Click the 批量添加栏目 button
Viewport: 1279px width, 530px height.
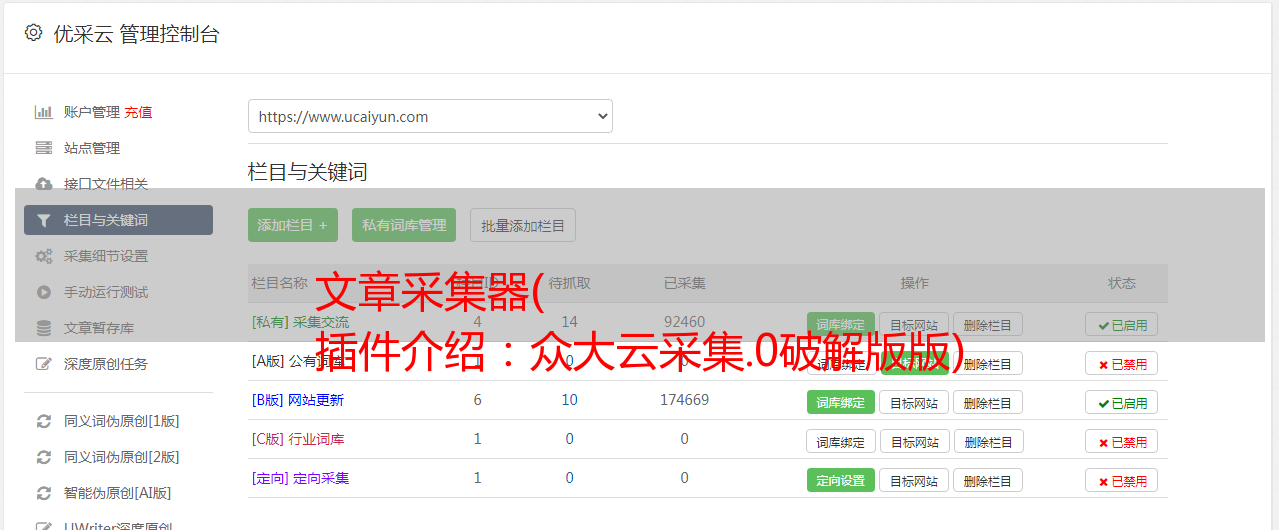click(x=523, y=225)
